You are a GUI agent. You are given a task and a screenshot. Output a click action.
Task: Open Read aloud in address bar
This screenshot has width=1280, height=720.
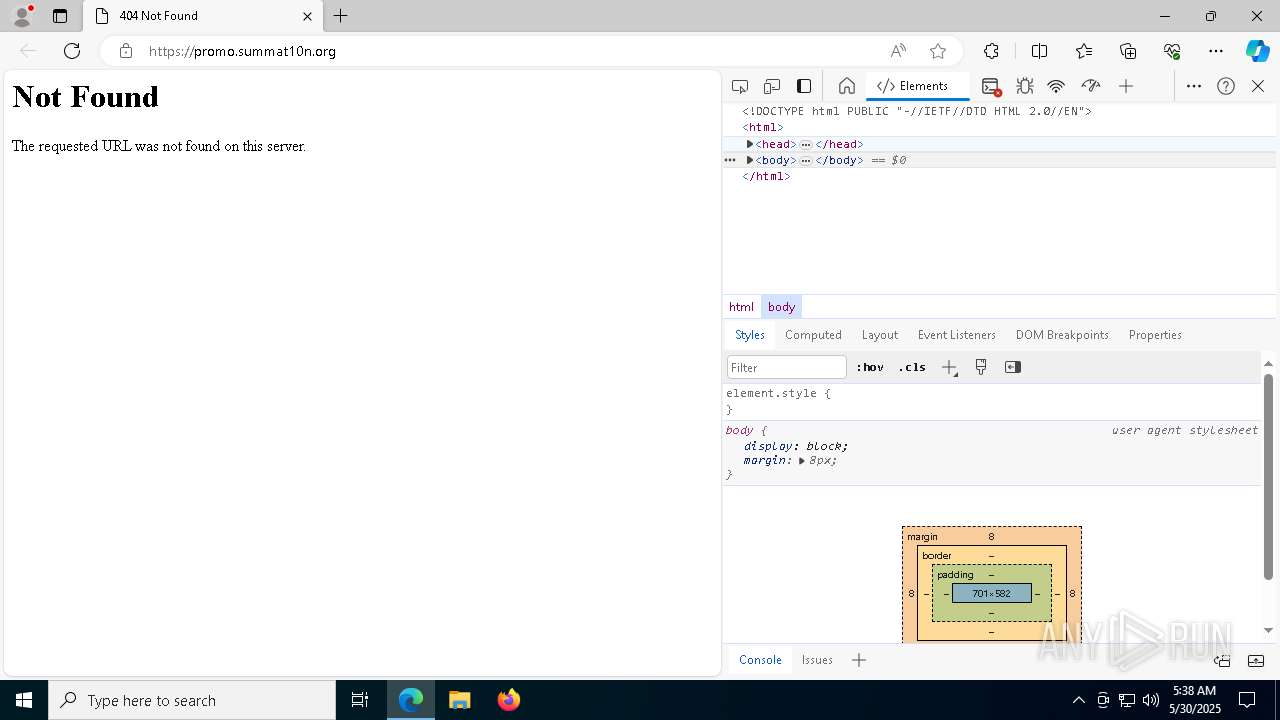(x=898, y=51)
